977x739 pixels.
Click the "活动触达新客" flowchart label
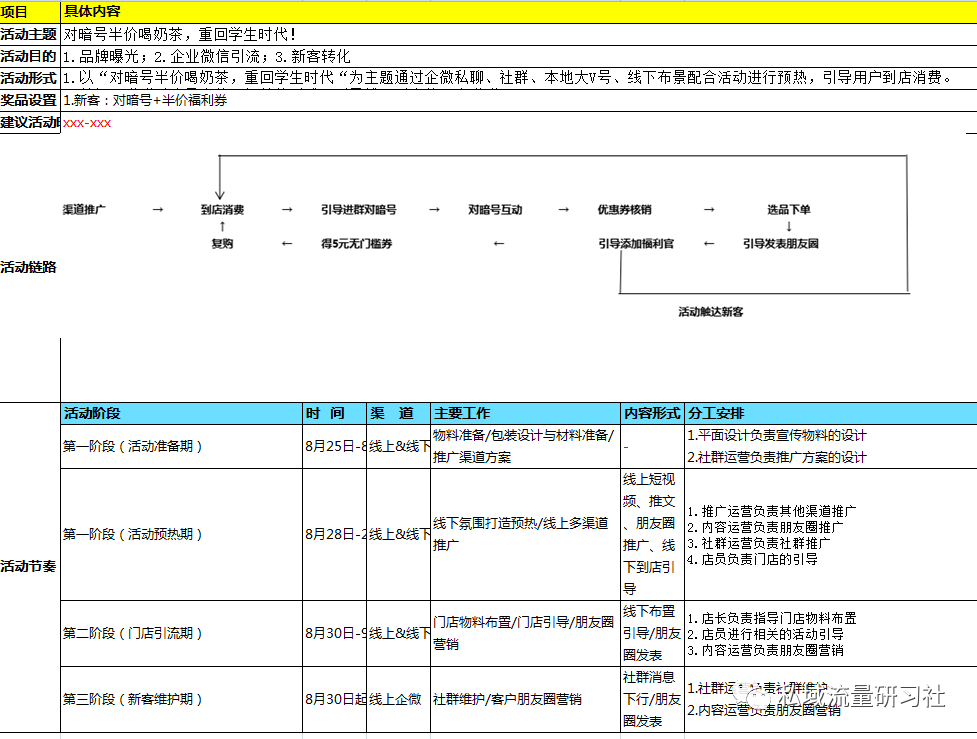711,312
